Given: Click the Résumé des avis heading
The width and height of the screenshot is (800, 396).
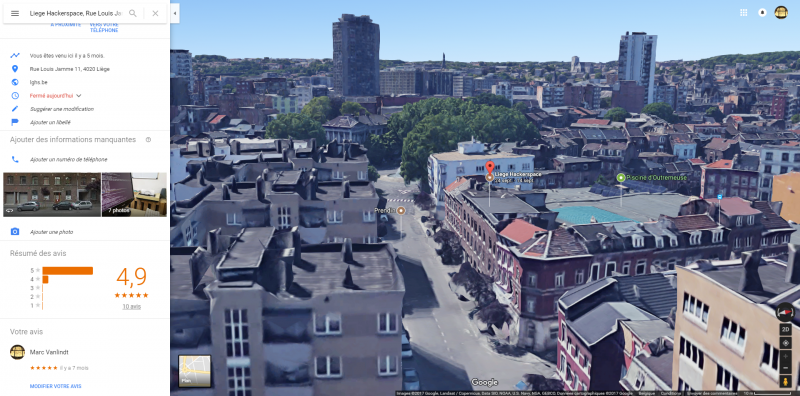Looking at the screenshot, I should [x=38, y=253].
